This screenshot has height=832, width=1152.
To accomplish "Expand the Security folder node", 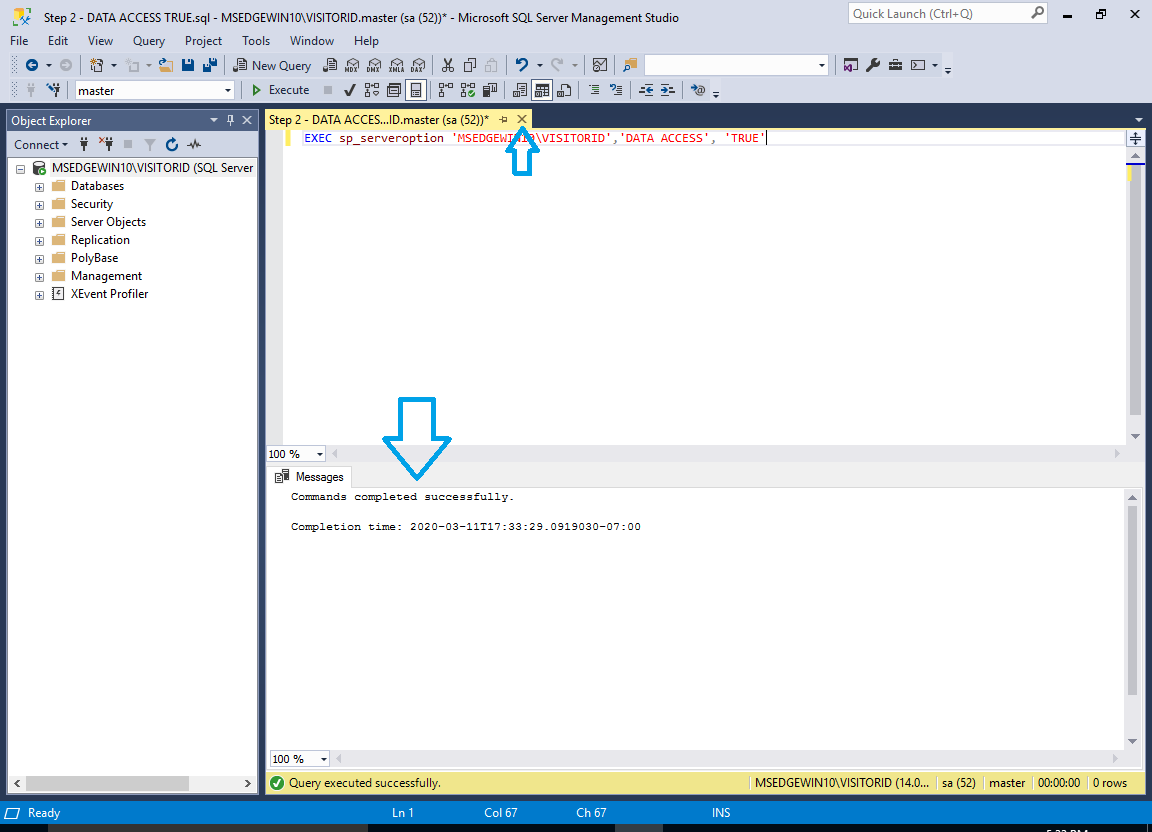I will (x=39, y=205).
